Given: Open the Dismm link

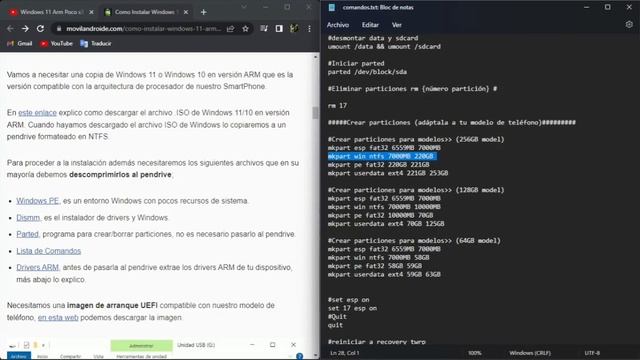Looking at the screenshot, I should click(28, 218).
